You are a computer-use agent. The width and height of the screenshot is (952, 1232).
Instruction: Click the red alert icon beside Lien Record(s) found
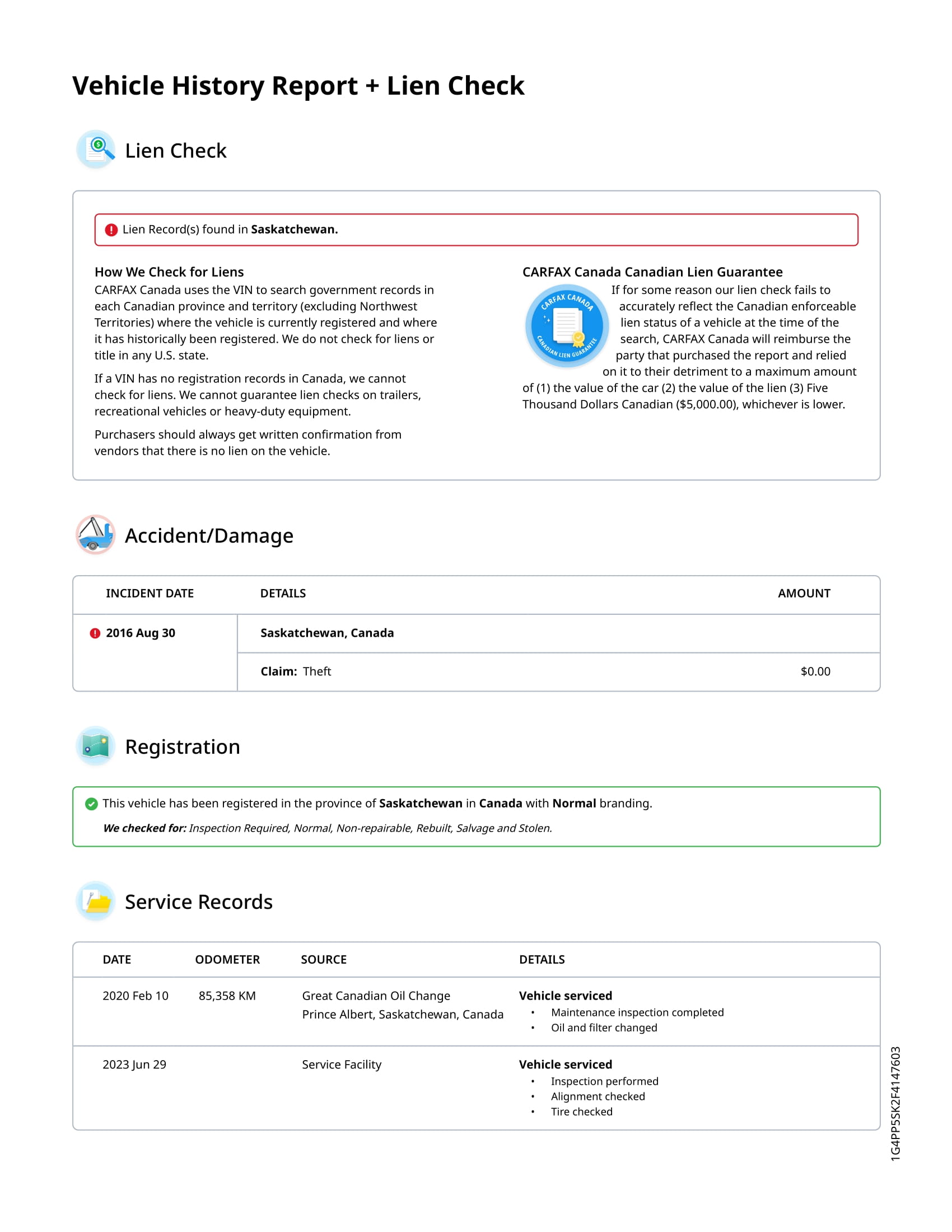point(111,230)
